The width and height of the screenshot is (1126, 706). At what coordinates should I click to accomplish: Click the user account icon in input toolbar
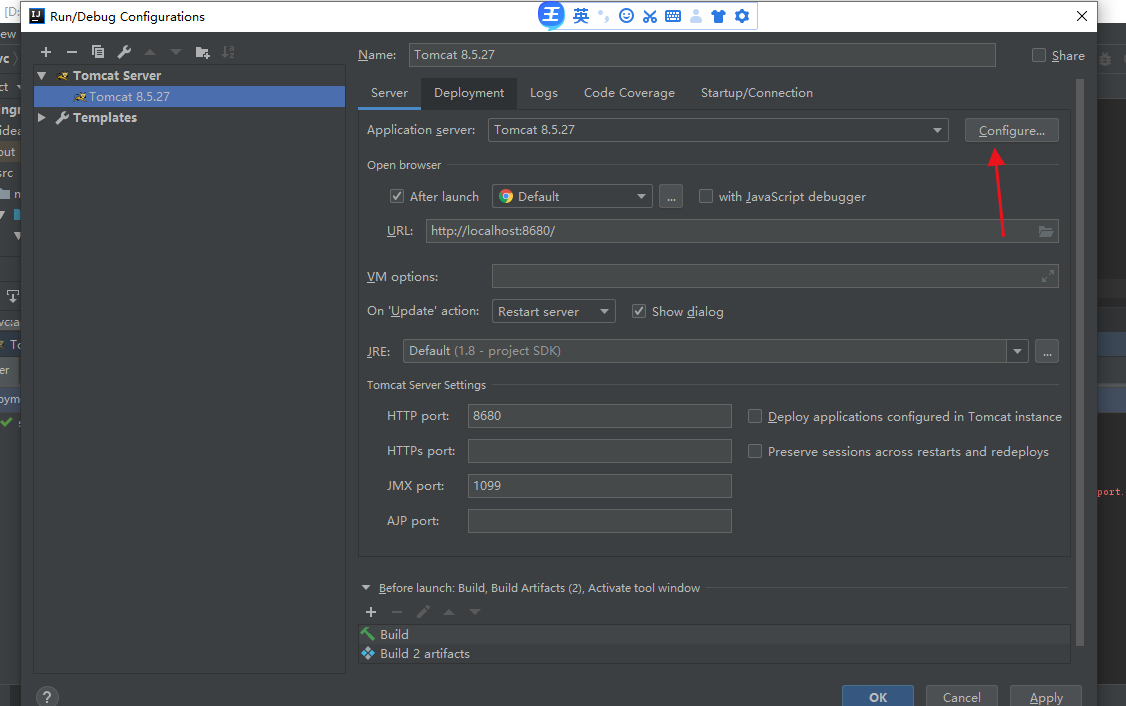[695, 16]
